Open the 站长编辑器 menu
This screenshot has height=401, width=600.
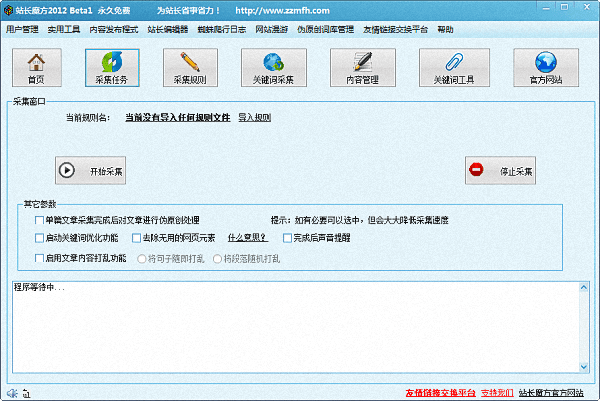coord(169,30)
